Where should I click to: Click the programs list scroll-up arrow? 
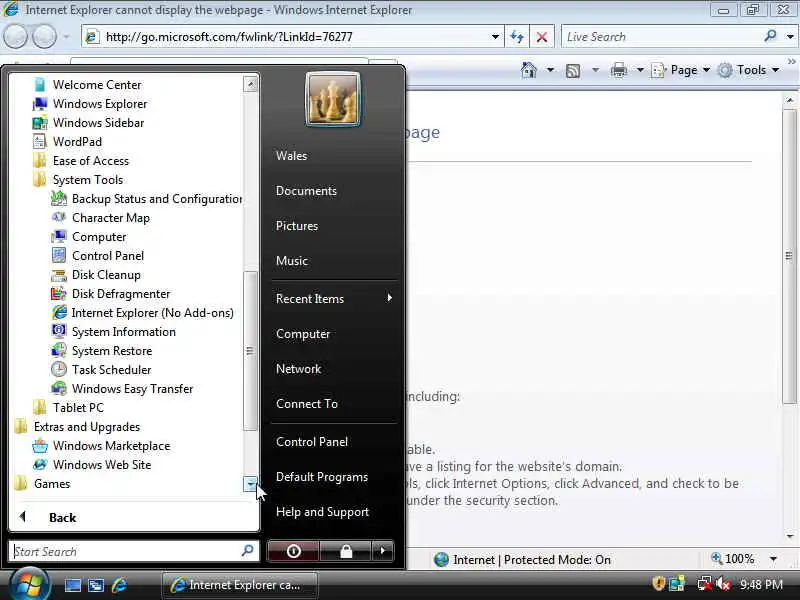[251, 84]
